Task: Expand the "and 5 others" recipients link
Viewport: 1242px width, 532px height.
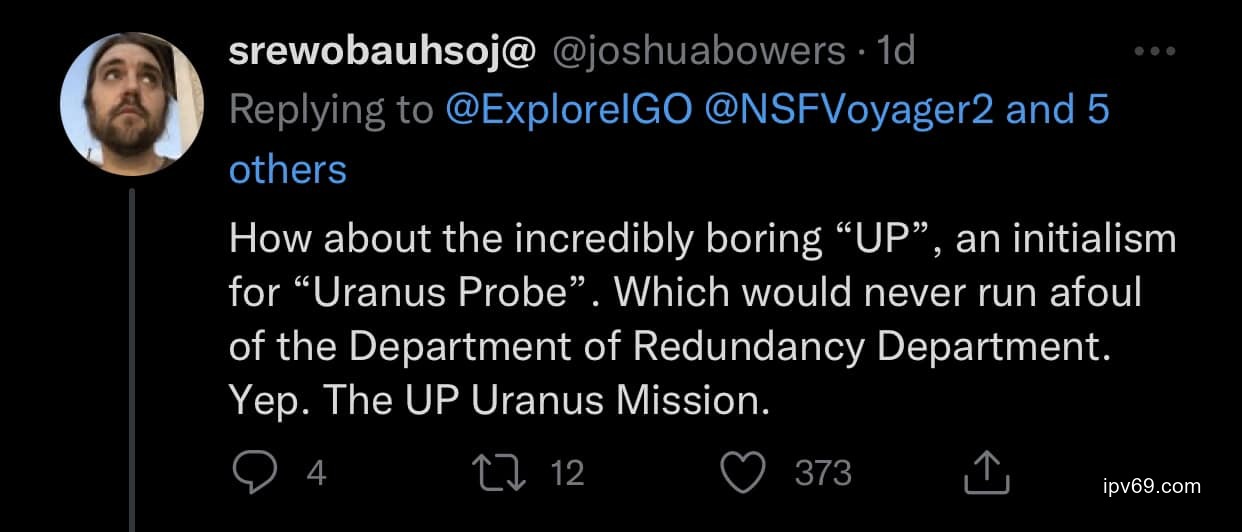Action: pos(1057,110)
